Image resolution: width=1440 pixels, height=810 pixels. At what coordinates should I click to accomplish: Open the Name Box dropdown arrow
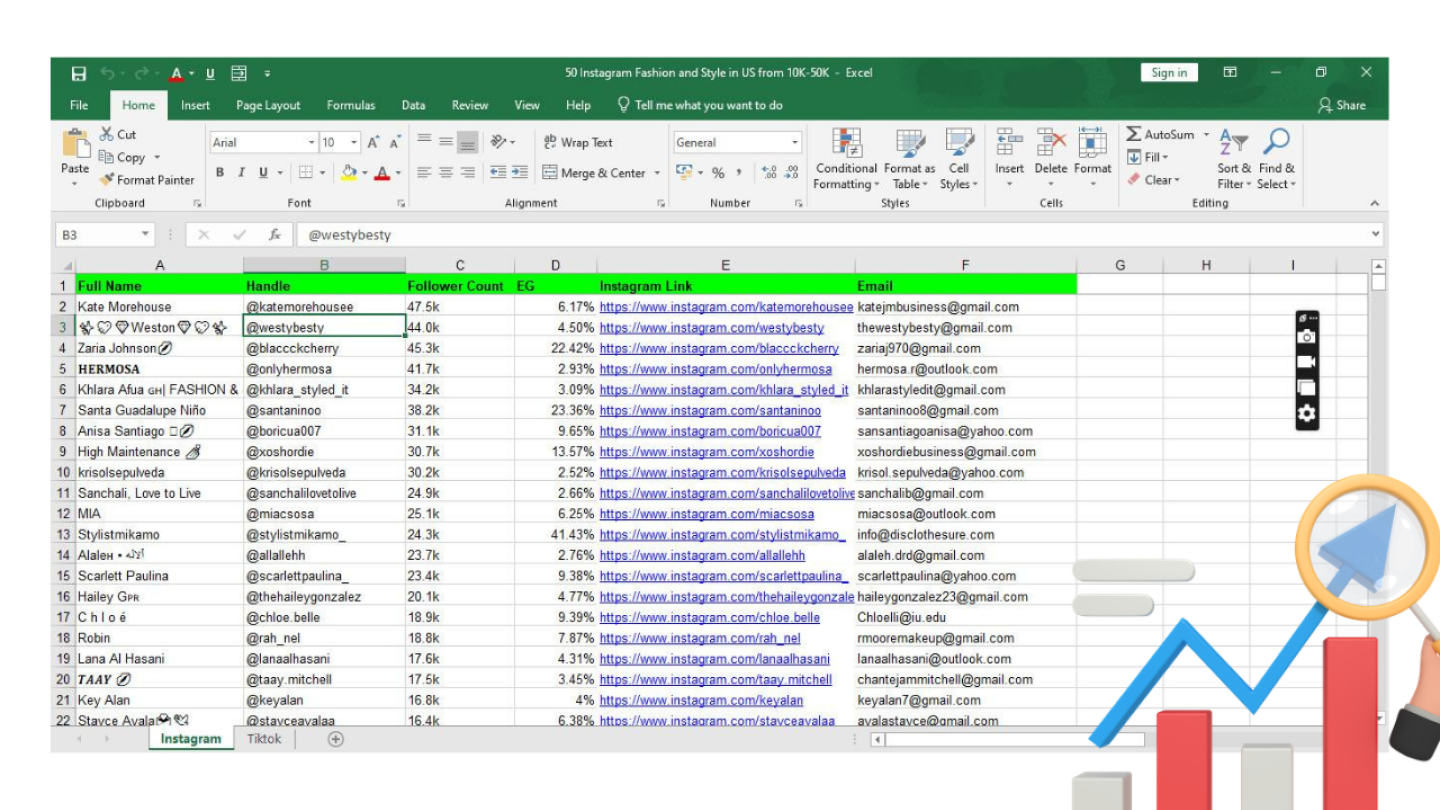pyautogui.click(x=145, y=235)
